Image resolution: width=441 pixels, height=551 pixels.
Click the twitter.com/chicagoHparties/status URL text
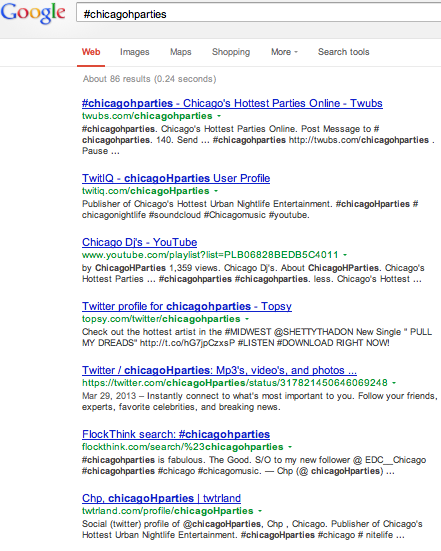click(x=235, y=383)
